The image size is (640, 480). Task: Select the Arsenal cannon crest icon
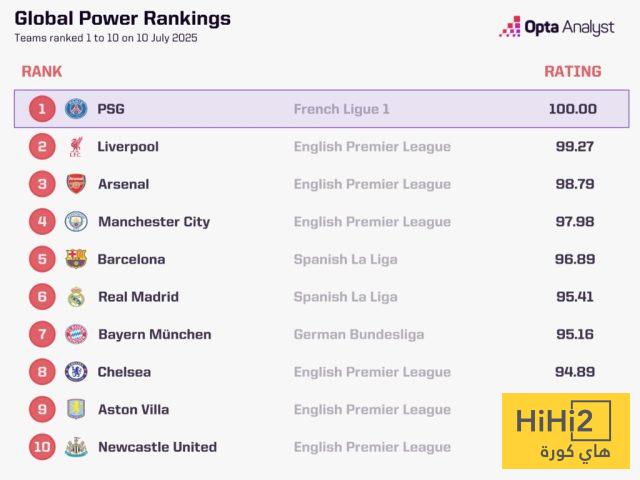(76, 184)
